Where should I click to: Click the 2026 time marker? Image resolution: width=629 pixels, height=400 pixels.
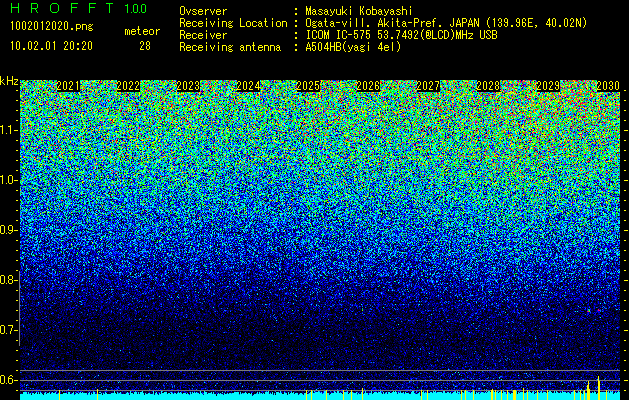tap(368, 86)
